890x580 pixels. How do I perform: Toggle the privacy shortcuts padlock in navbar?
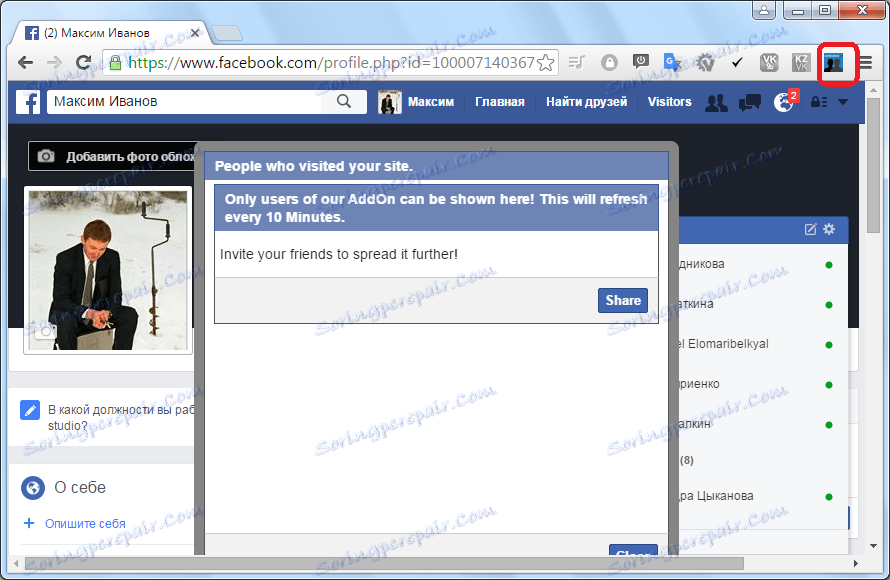[816, 102]
